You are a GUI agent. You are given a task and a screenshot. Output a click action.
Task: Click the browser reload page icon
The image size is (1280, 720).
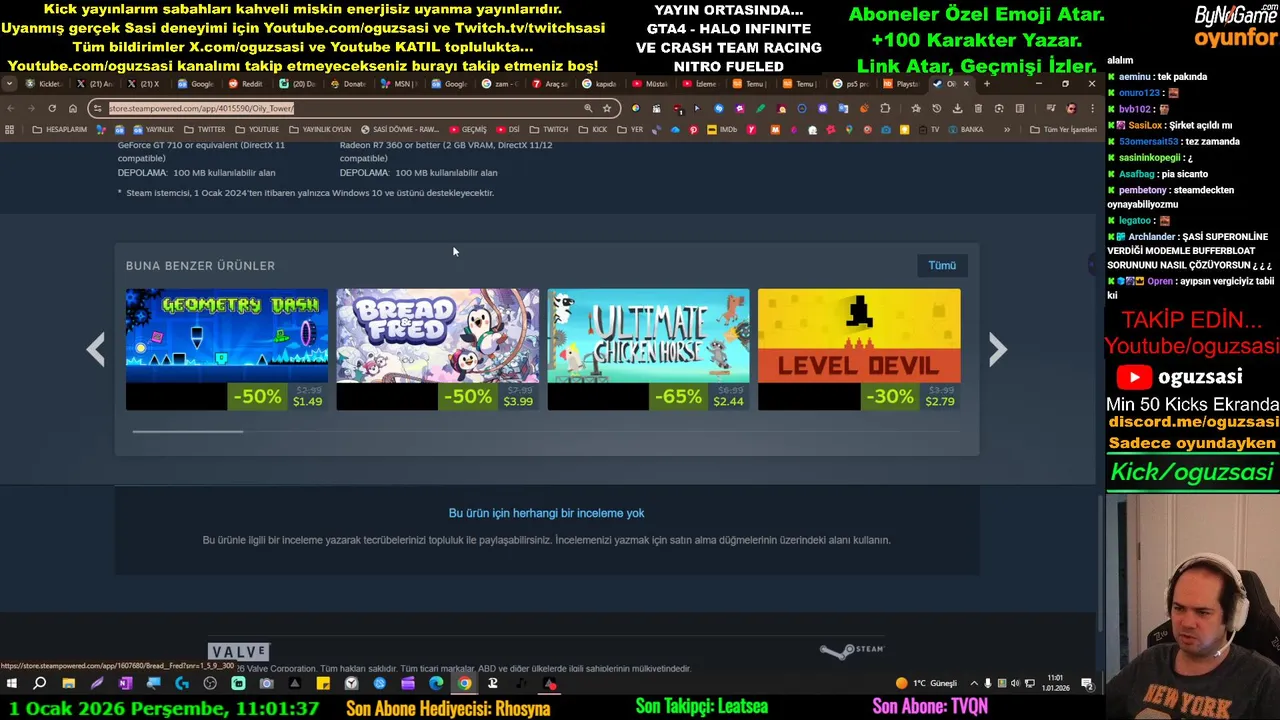tap(52, 108)
